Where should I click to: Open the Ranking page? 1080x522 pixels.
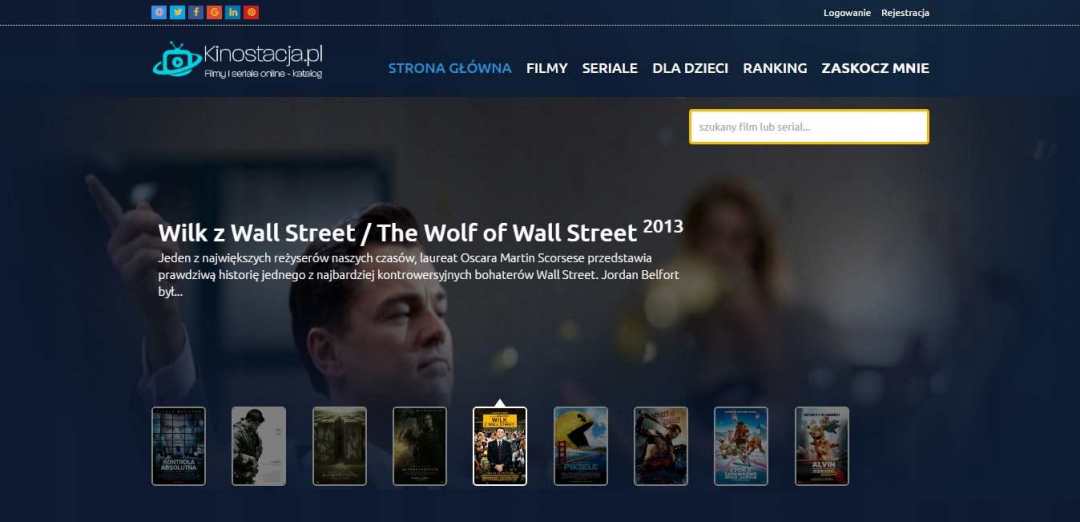coord(775,68)
